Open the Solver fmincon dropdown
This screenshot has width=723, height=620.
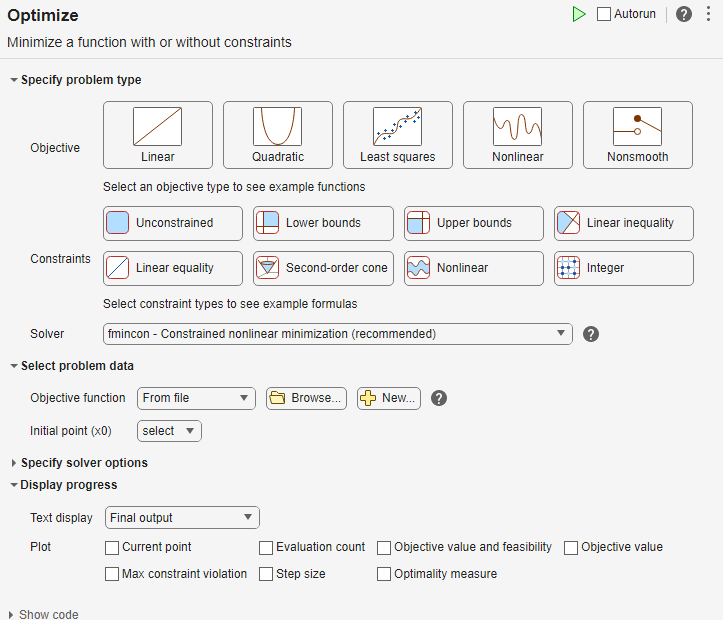coord(337,334)
